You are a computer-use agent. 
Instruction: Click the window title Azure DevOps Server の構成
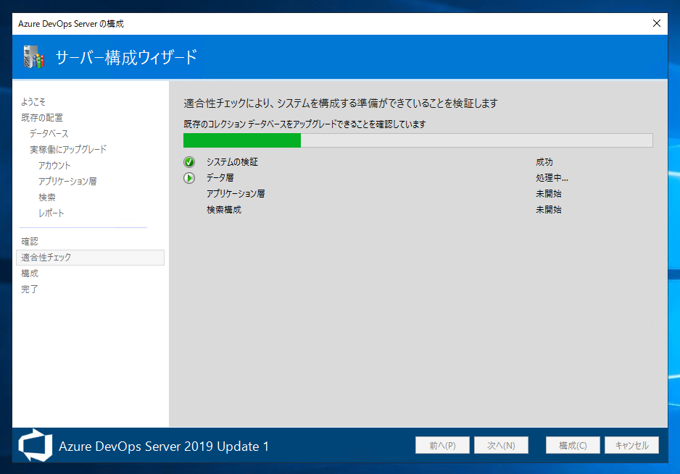tap(71, 24)
